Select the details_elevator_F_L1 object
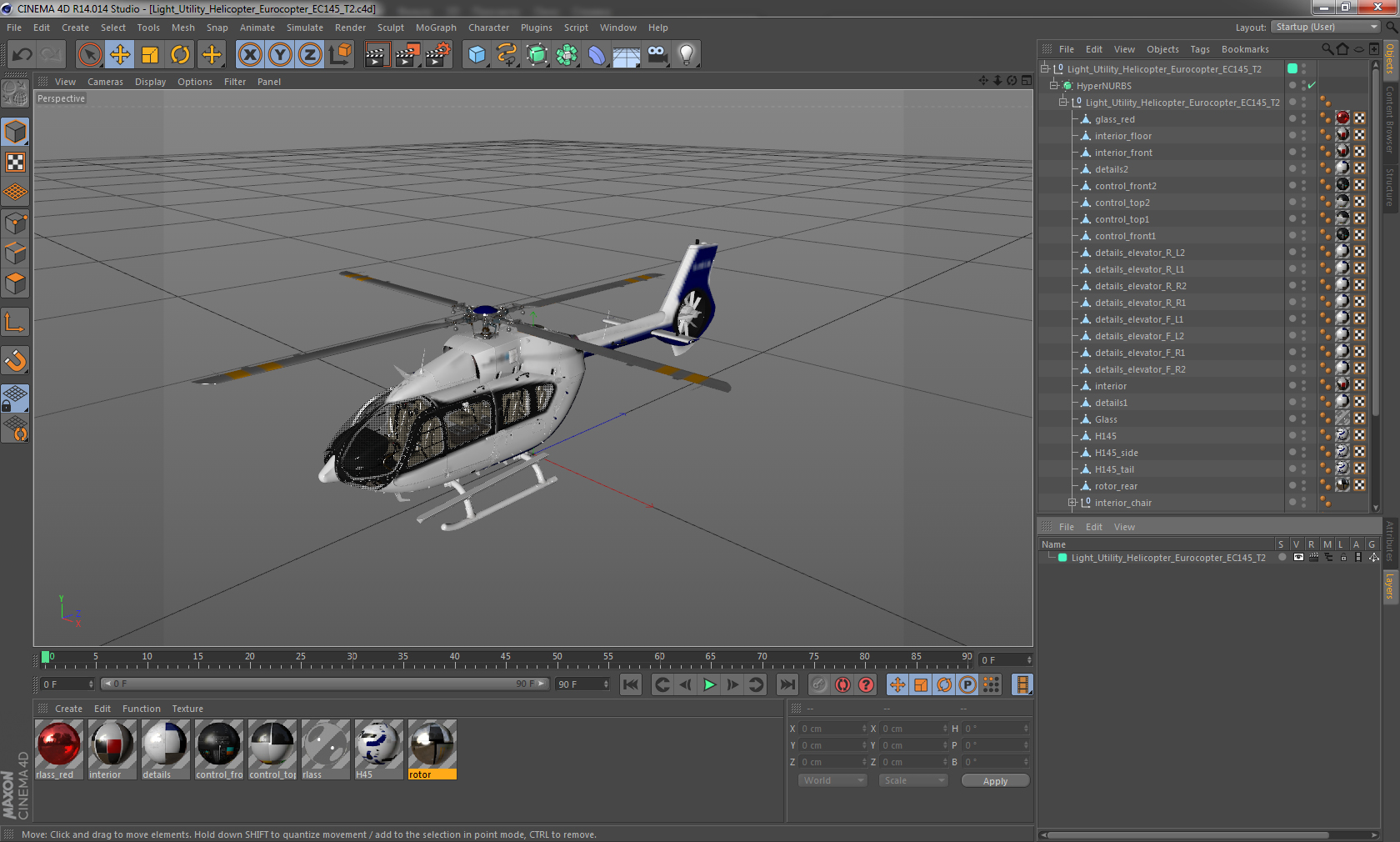Viewport: 1400px width, 842px height. click(x=1138, y=319)
